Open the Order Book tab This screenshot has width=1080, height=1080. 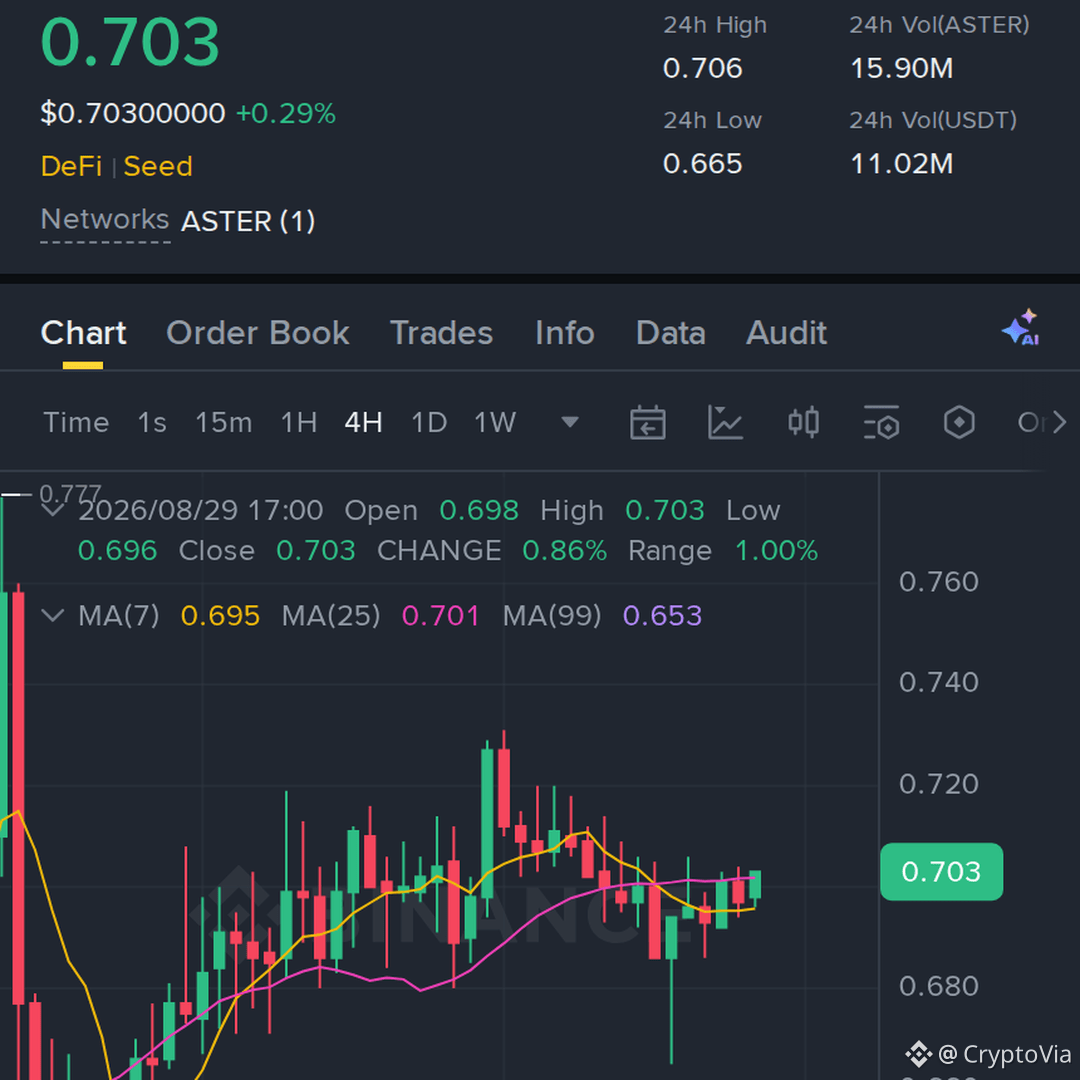258,333
